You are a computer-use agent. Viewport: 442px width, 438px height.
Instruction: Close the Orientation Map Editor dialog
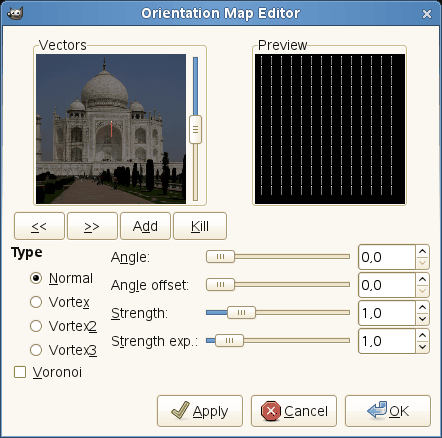click(x=427, y=14)
